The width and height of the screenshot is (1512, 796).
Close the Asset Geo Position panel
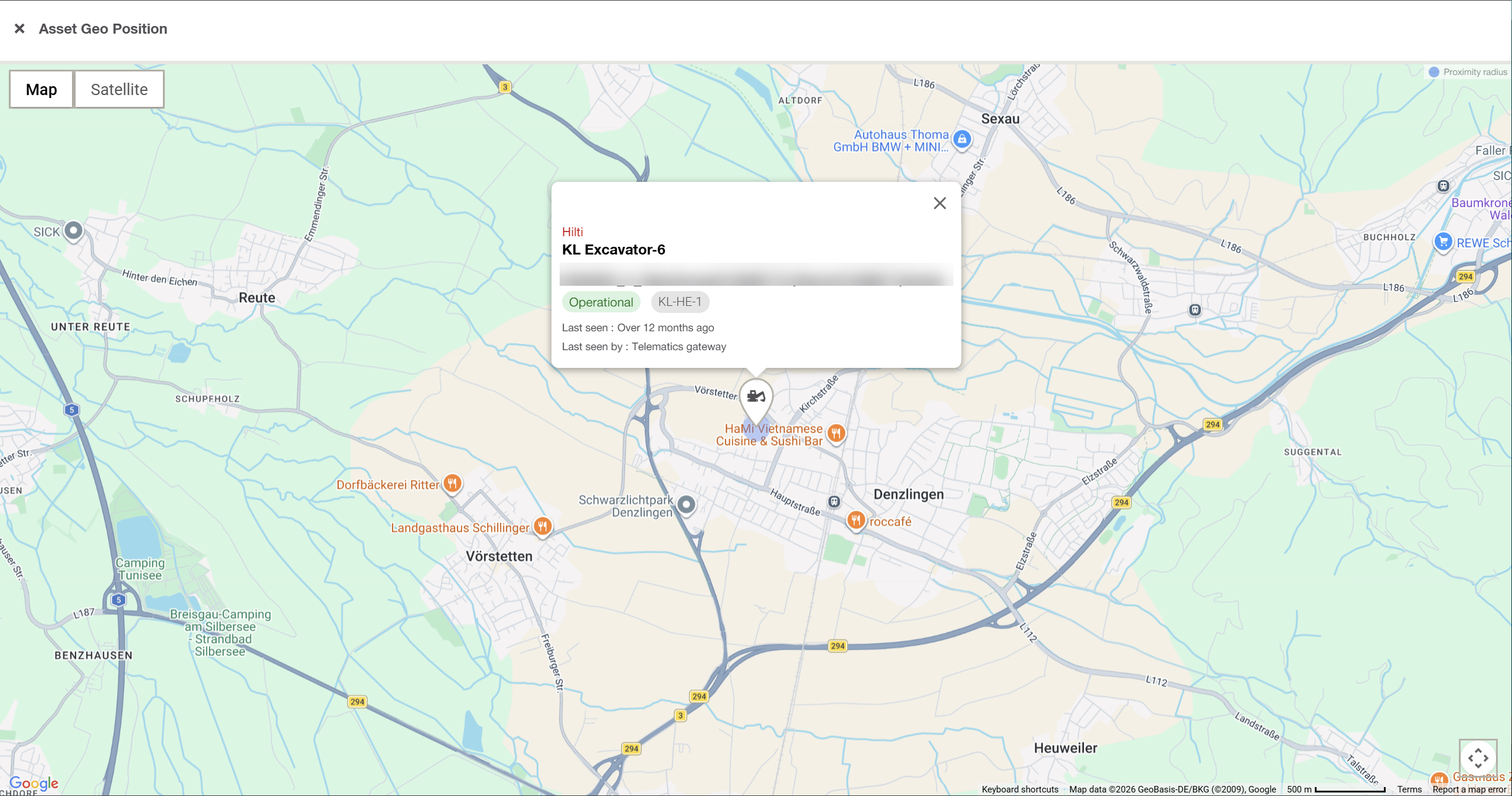[19, 28]
